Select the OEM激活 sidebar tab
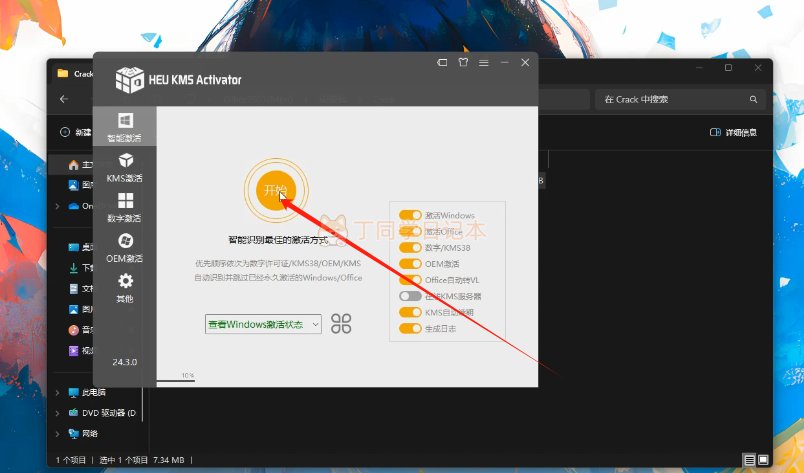The image size is (804, 473). click(125, 248)
